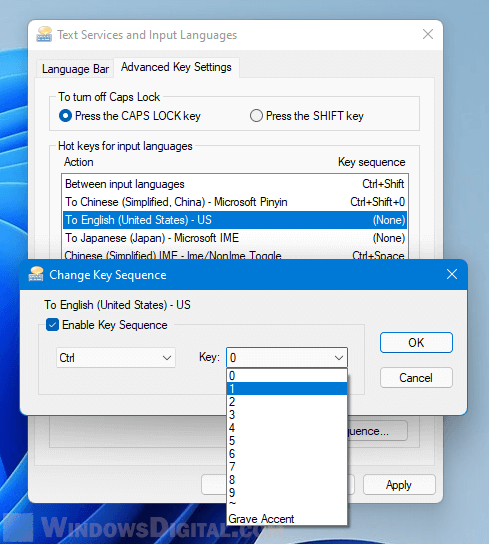Choose 6 in the Key list
The width and height of the screenshot is (489, 544).
287,454
